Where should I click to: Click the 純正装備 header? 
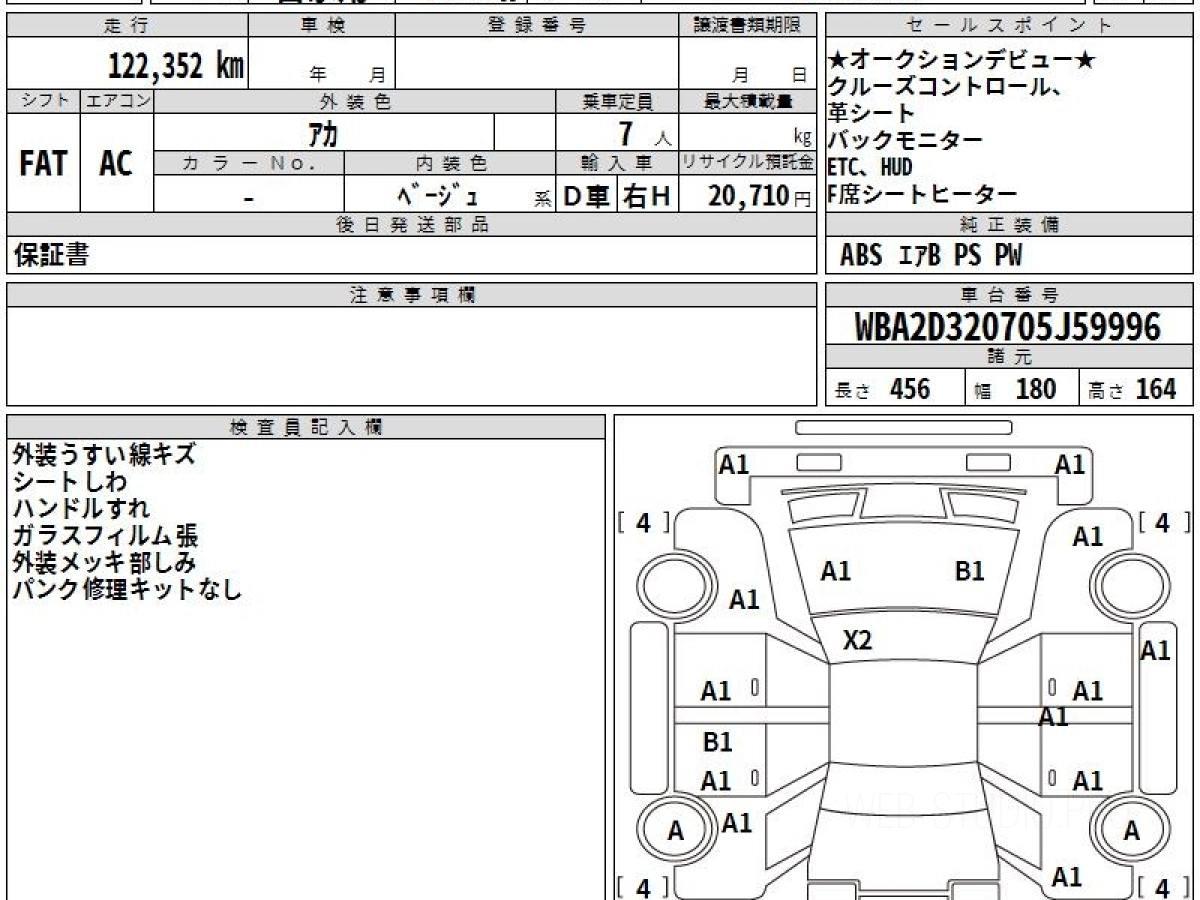[1010, 225]
